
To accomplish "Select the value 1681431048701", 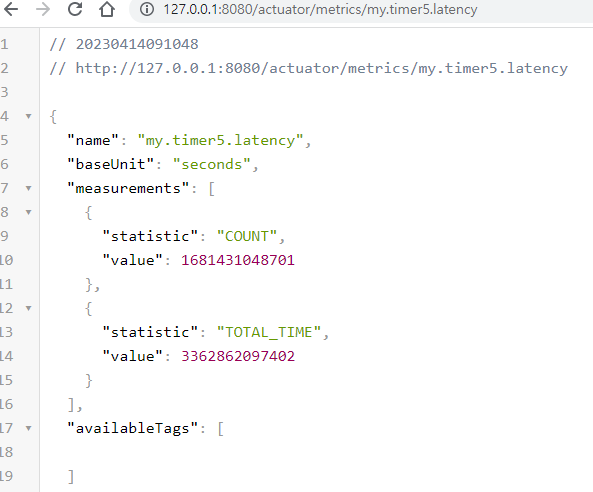I will (238, 260).
